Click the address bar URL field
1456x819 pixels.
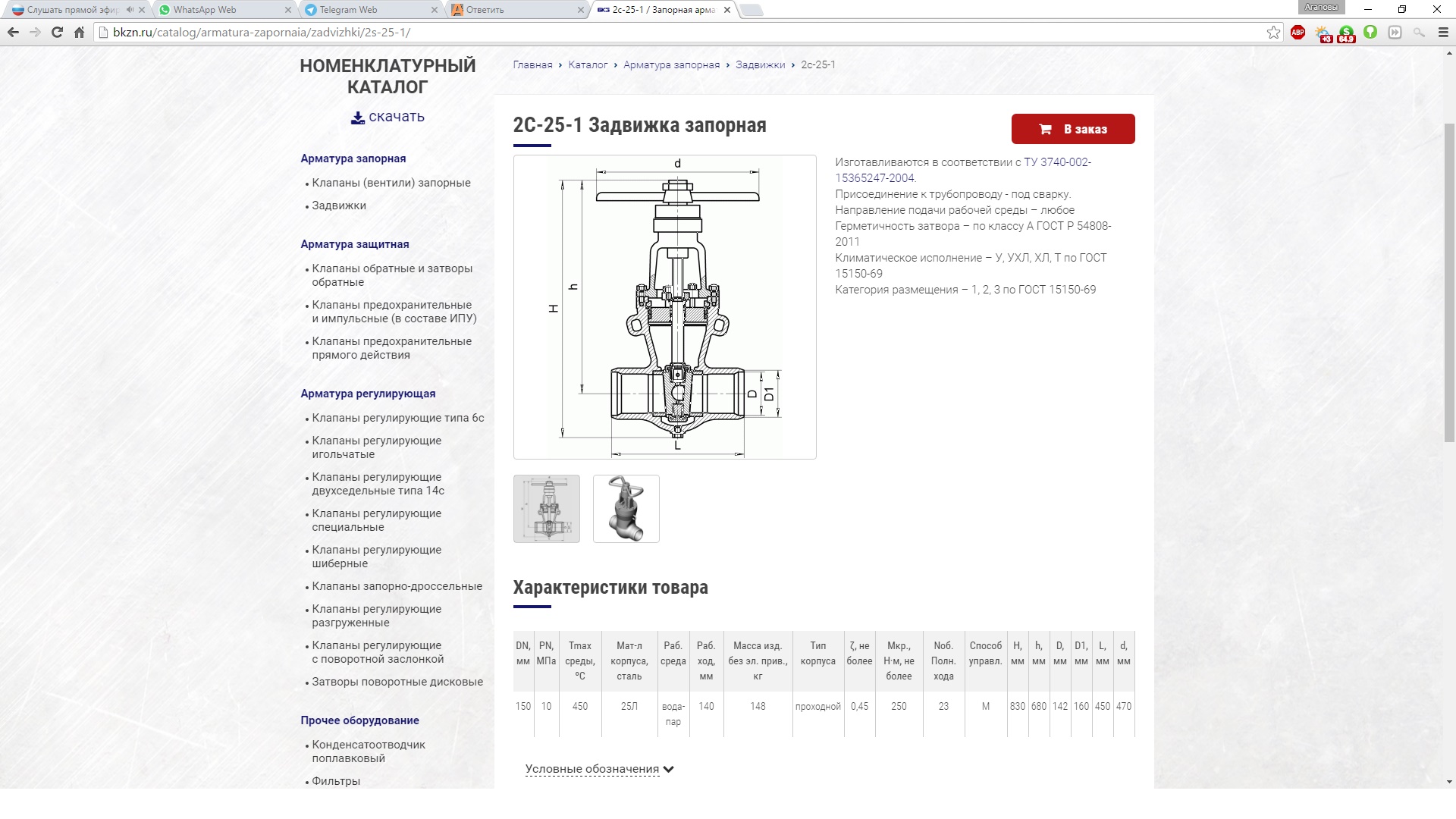point(607,33)
